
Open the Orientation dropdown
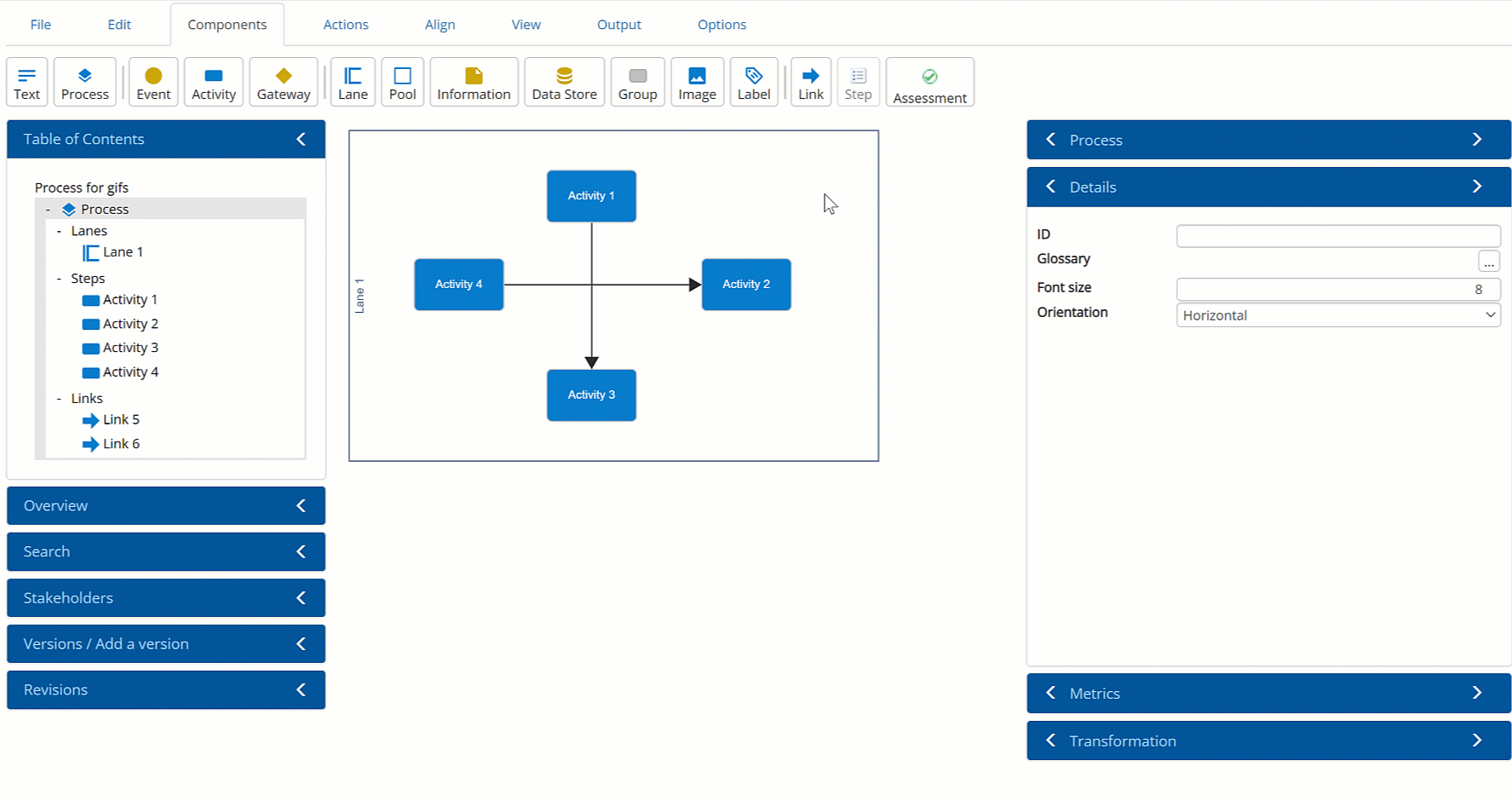tap(1337, 315)
